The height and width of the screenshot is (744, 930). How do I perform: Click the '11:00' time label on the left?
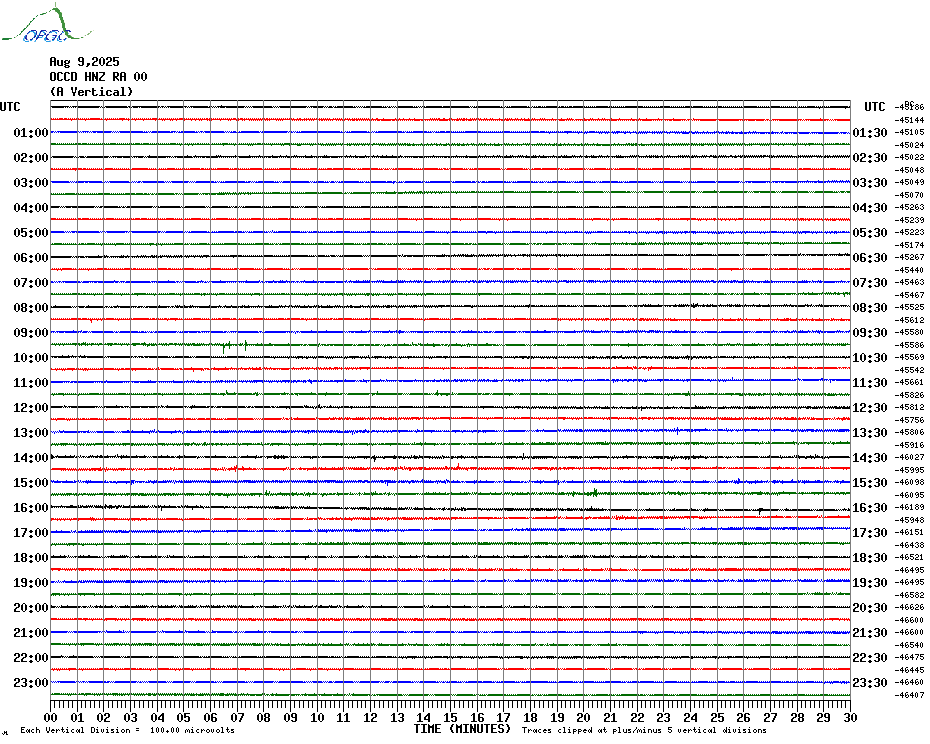[31, 382]
